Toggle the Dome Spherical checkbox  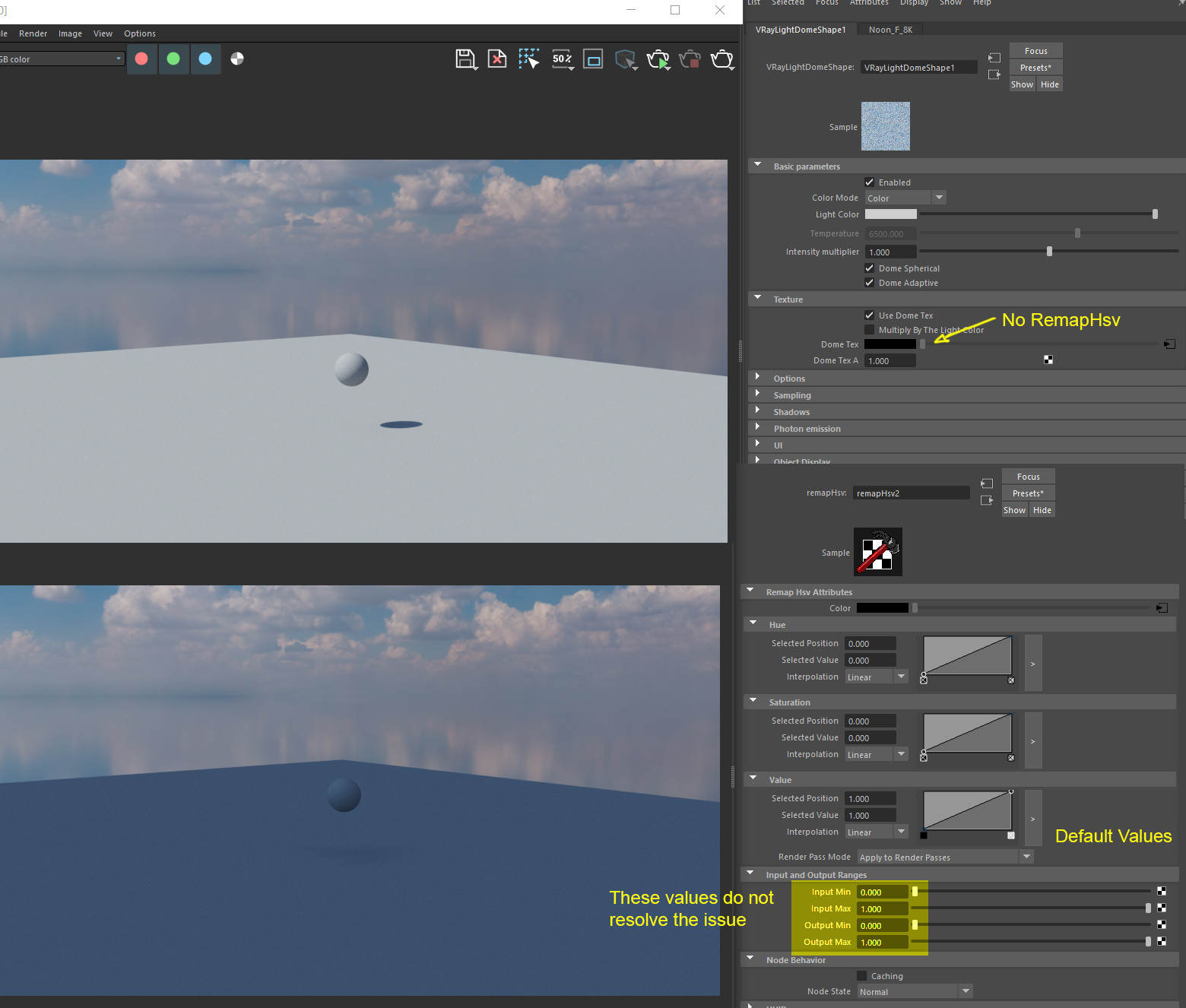pos(870,268)
